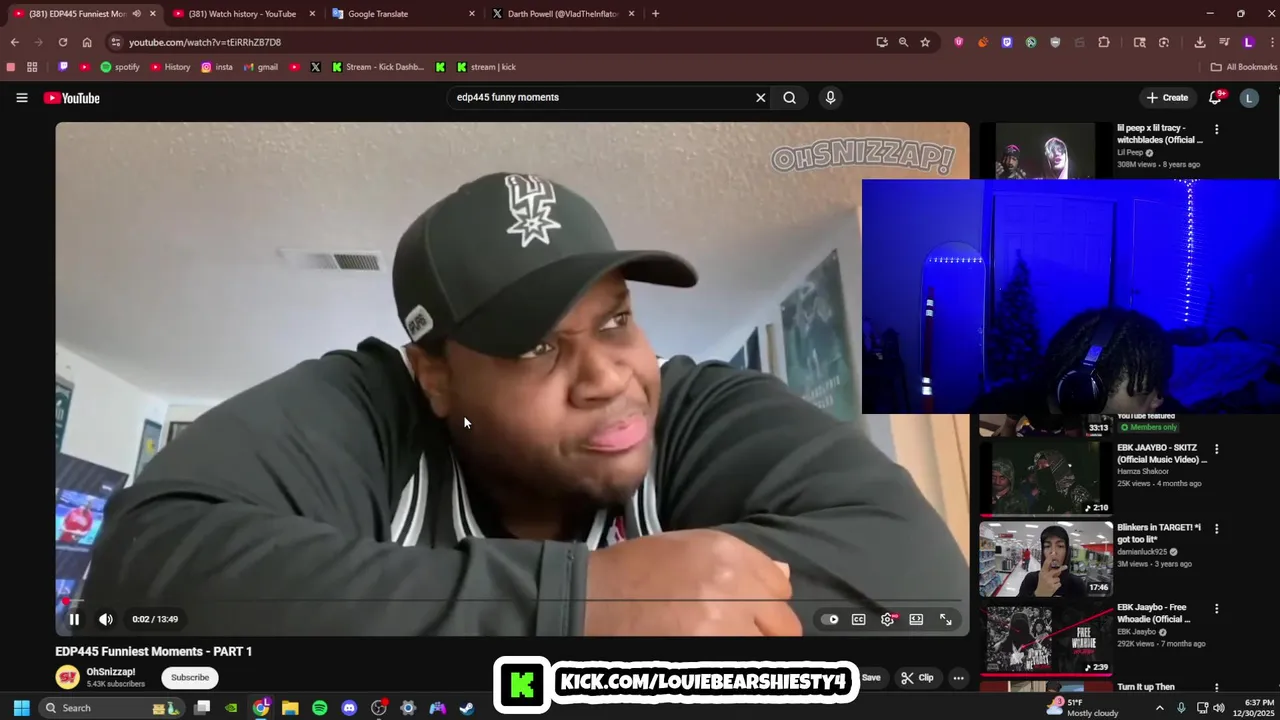1280x720 pixels.
Task: Open a new browser tab
Action: [x=656, y=14]
